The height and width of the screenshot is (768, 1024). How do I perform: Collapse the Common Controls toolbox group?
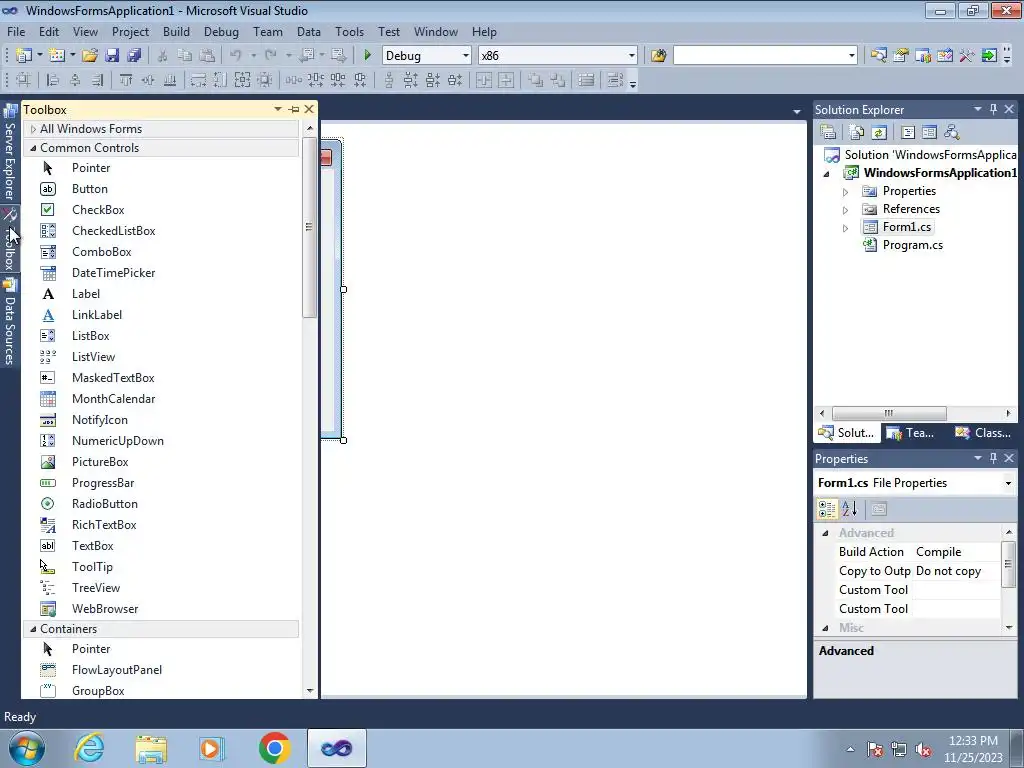coord(33,148)
